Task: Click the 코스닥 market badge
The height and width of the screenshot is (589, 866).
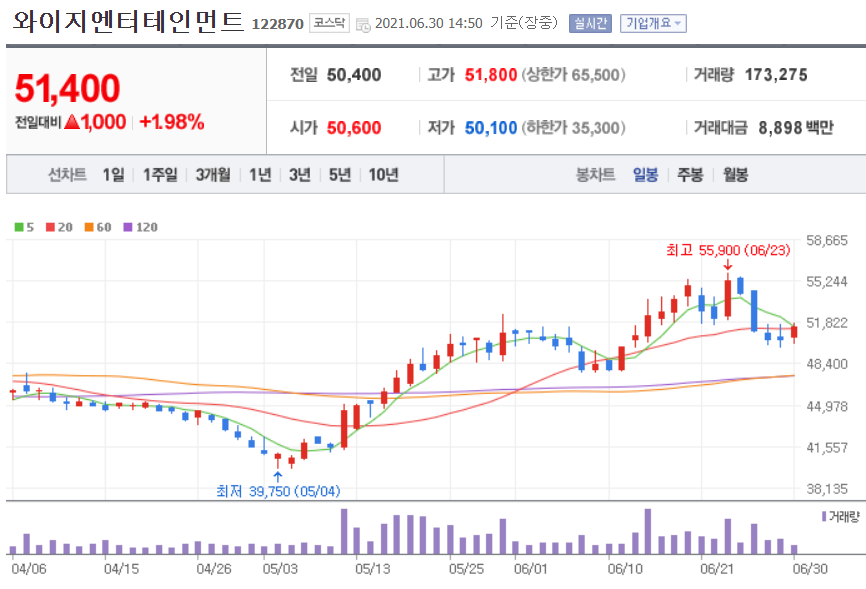Action: pos(329,23)
